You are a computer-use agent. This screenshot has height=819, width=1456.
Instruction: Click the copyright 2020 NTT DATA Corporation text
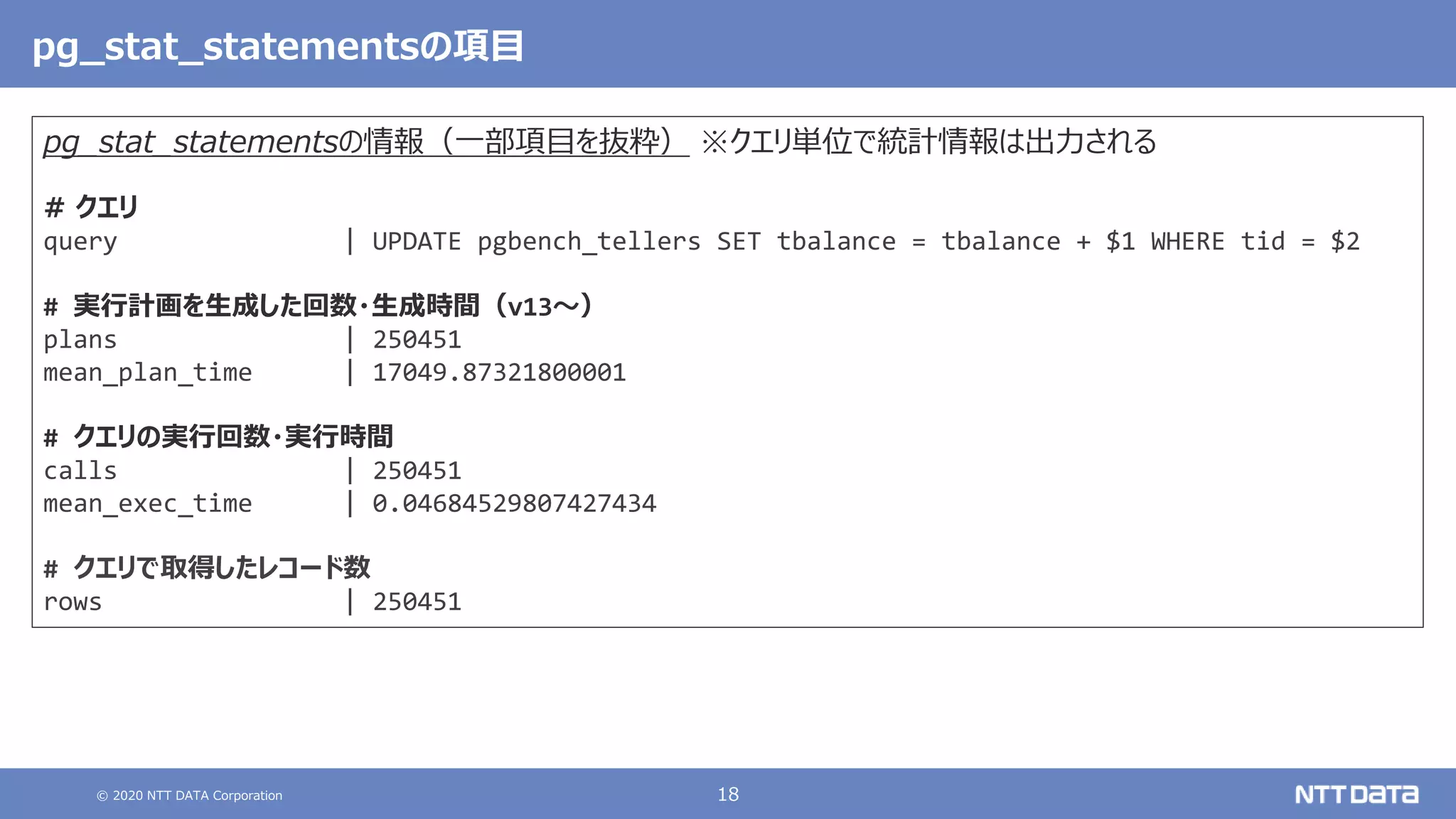(189, 796)
